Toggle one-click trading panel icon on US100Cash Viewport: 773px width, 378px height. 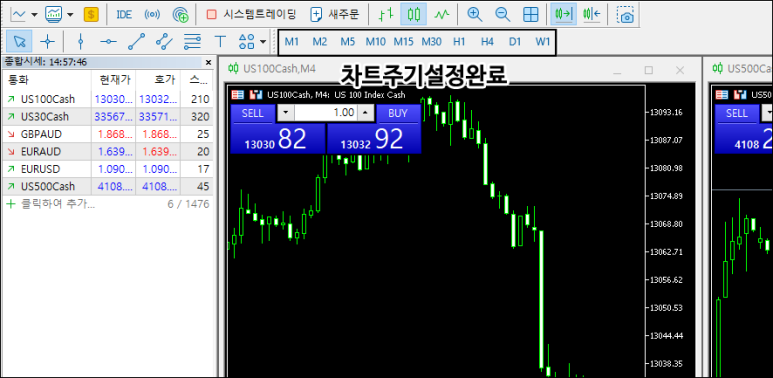[237, 95]
